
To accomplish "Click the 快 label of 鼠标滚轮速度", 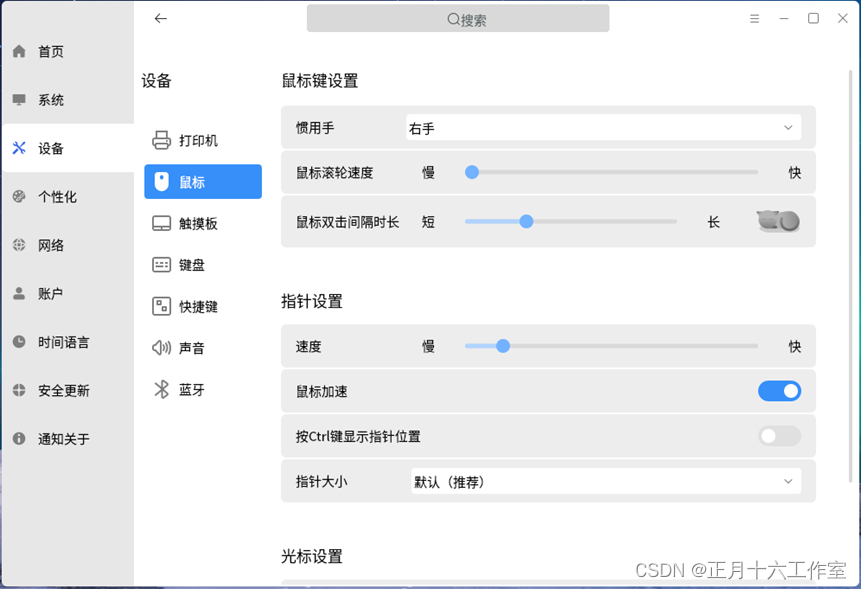I will 794,172.
